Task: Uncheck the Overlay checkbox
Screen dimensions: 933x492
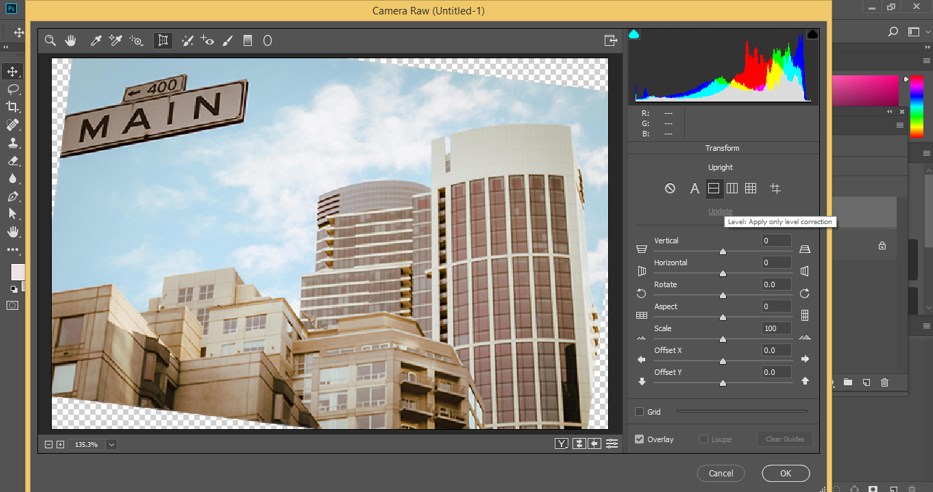Action: coord(640,439)
